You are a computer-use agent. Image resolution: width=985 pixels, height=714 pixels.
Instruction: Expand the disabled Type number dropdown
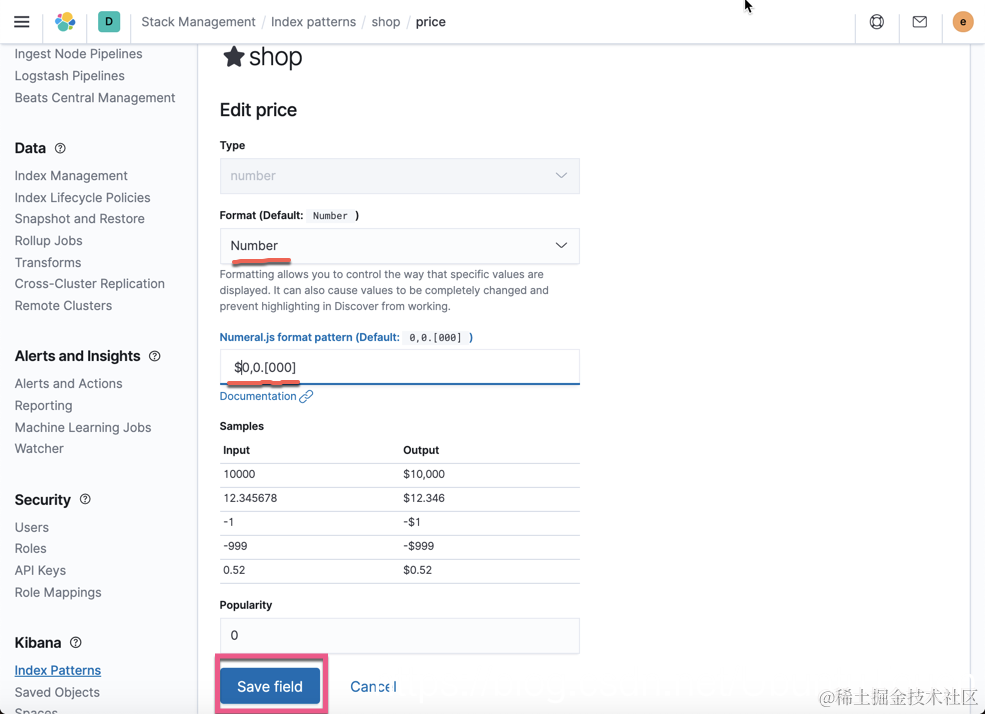coord(400,176)
